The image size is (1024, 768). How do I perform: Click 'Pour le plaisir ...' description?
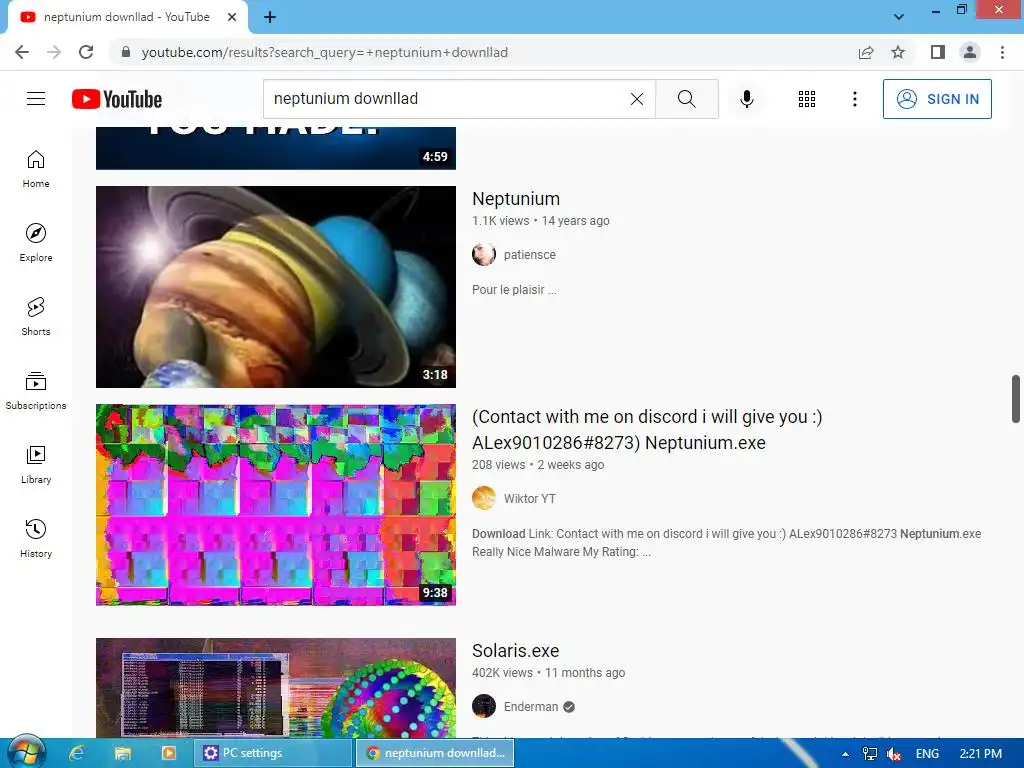(x=514, y=289)
